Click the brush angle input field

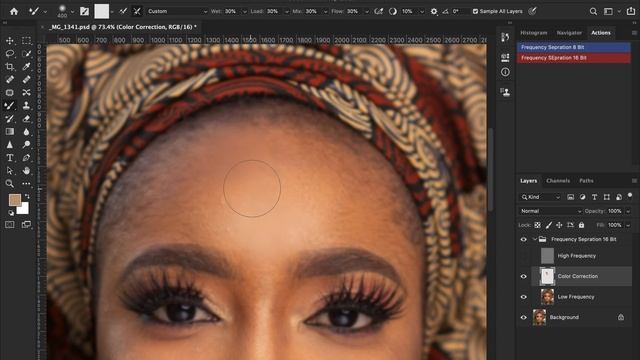coord(459,11)
